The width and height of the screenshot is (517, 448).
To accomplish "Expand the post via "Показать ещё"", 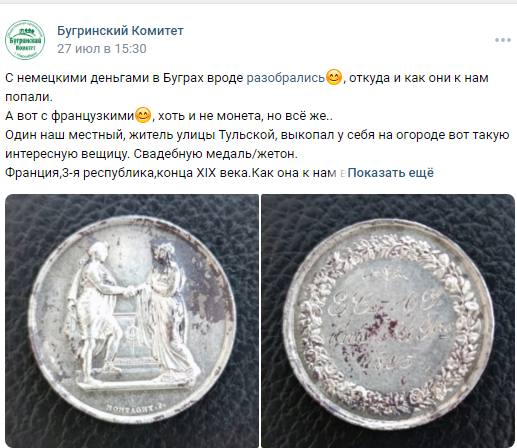I will [x=390, y=173].
